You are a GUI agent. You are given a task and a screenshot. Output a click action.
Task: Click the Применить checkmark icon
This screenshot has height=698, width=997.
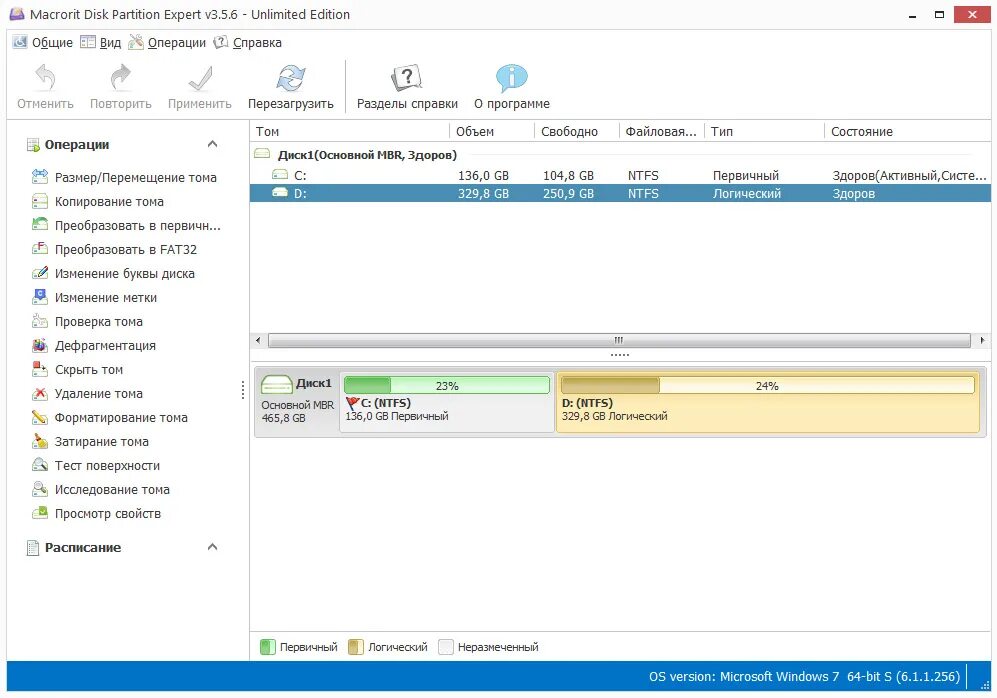pos(200,79)
